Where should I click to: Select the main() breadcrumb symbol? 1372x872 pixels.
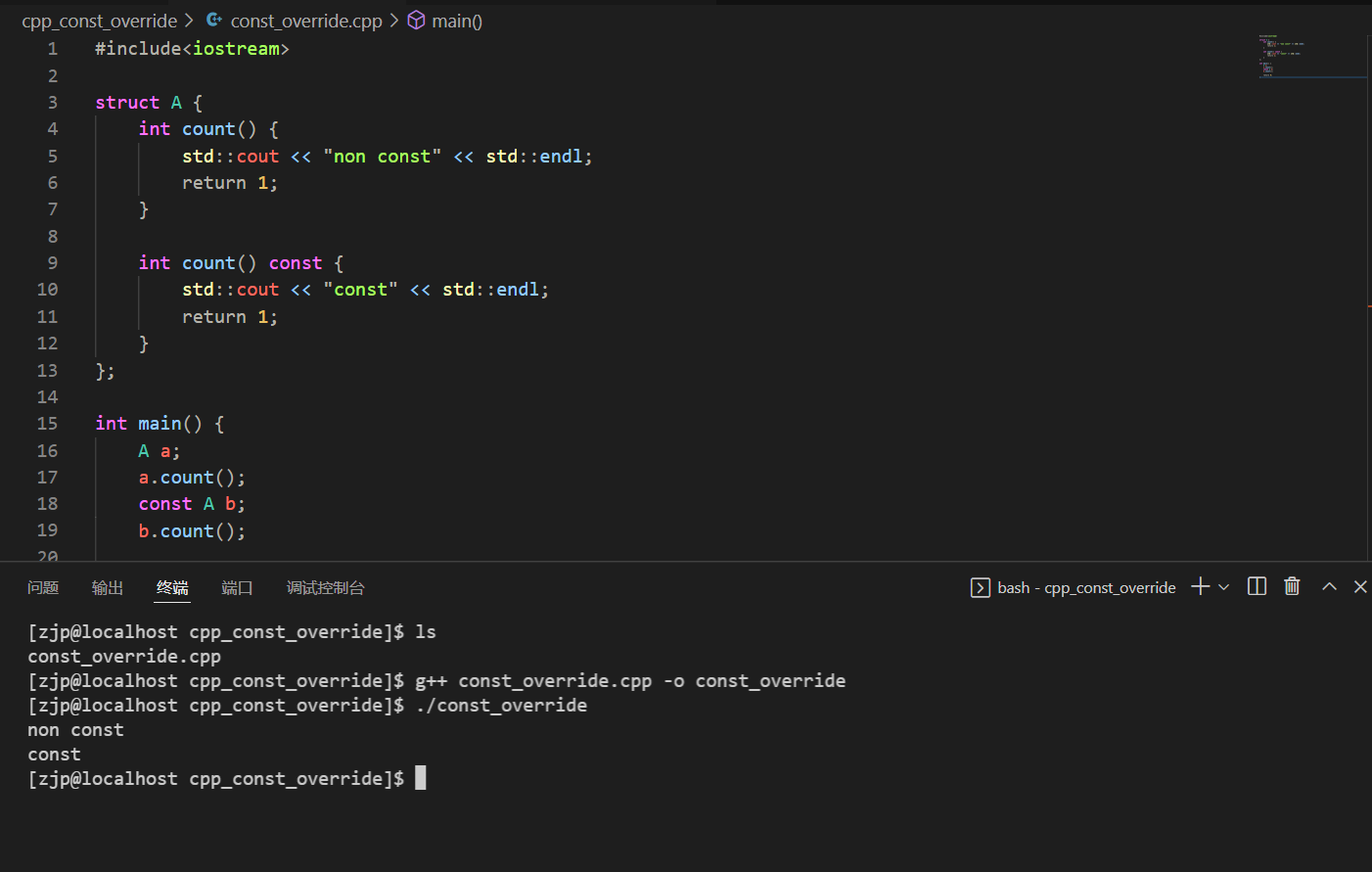coord(457,21)
